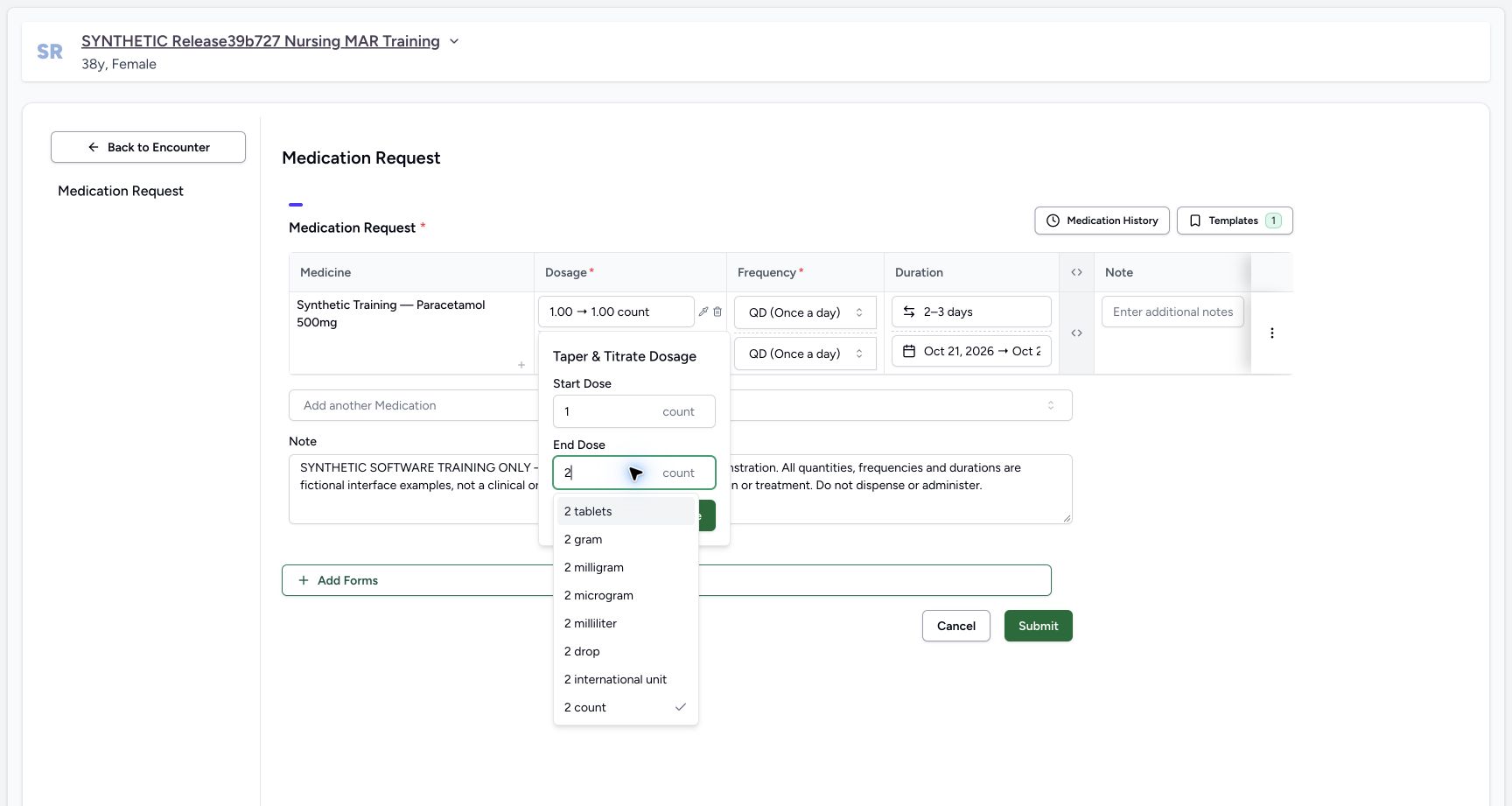Image resolution: width=1512 pixels, height=806 pixels.
Task: Click the trash icon beside the dosage field
Action: coord(717,312)
